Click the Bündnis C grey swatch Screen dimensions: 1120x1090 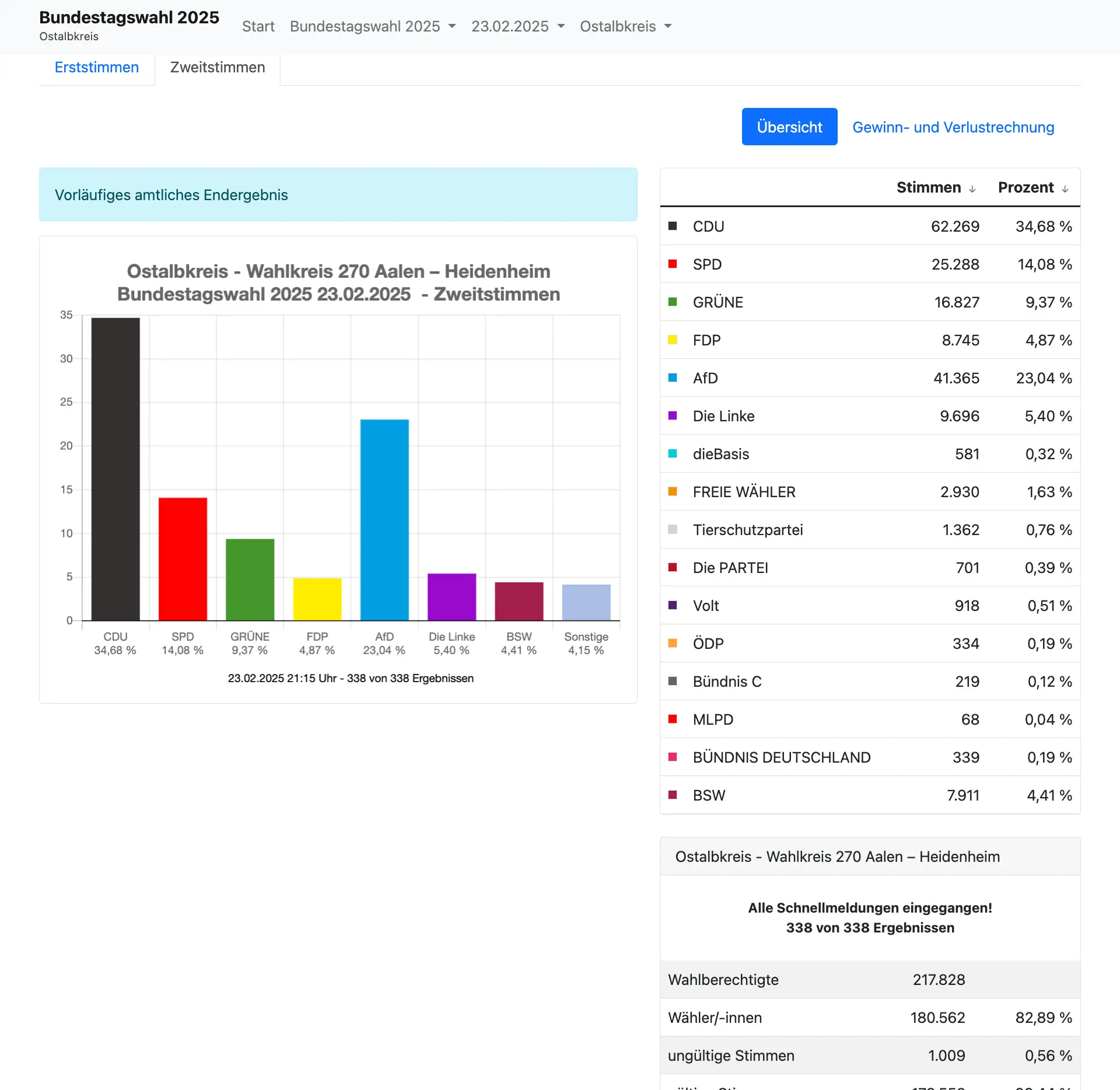[x=673, y=681]
